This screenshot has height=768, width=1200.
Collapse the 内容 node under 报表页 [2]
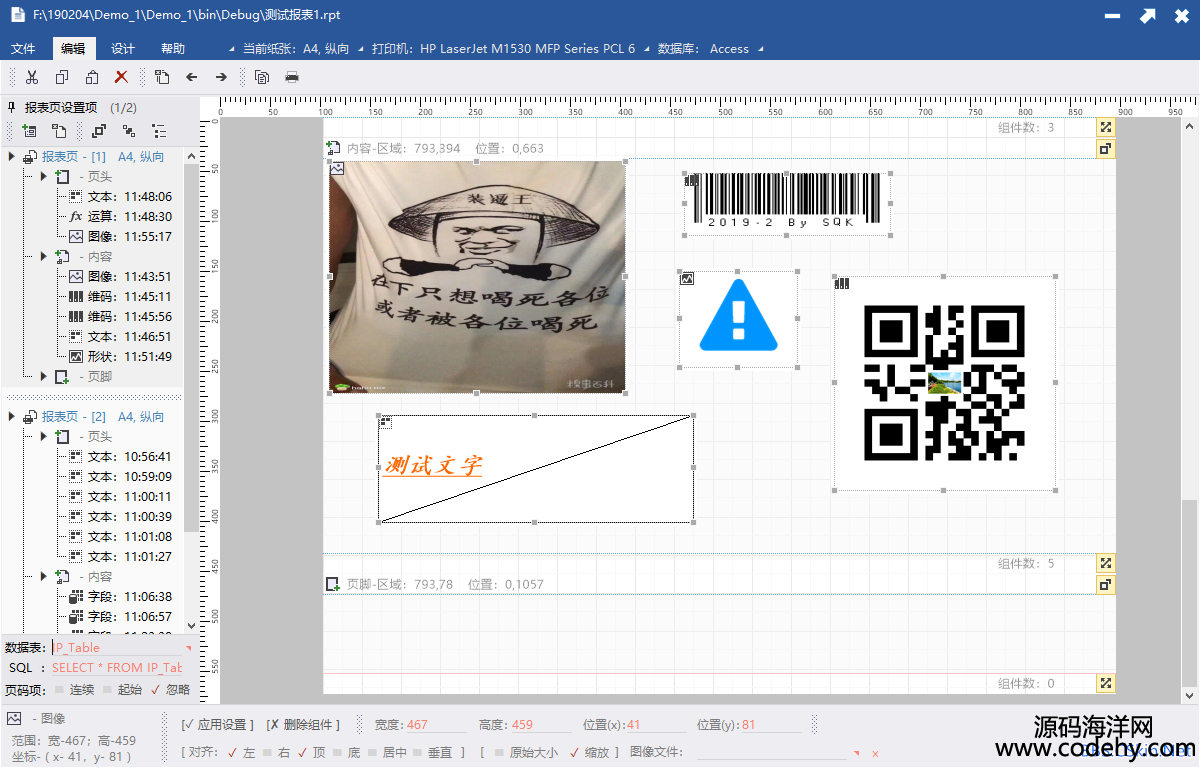pos(43,577)
